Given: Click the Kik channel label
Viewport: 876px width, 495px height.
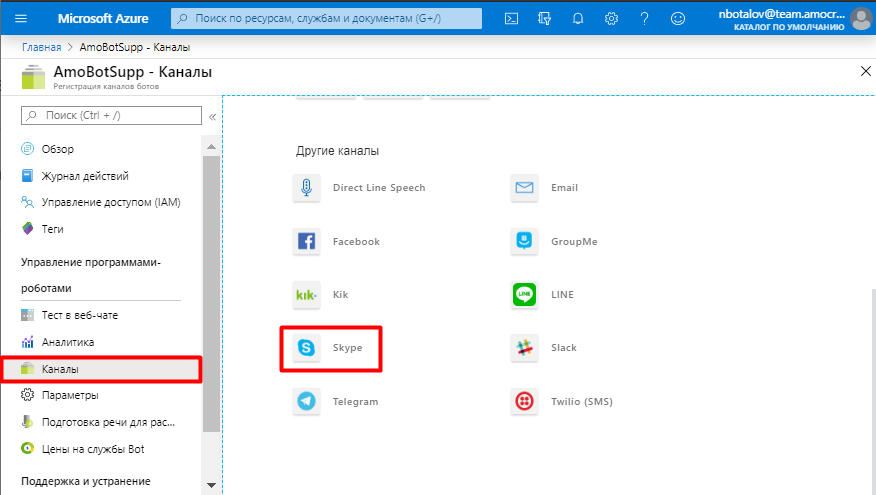Looking at the screenshot, I should point(340,294).
